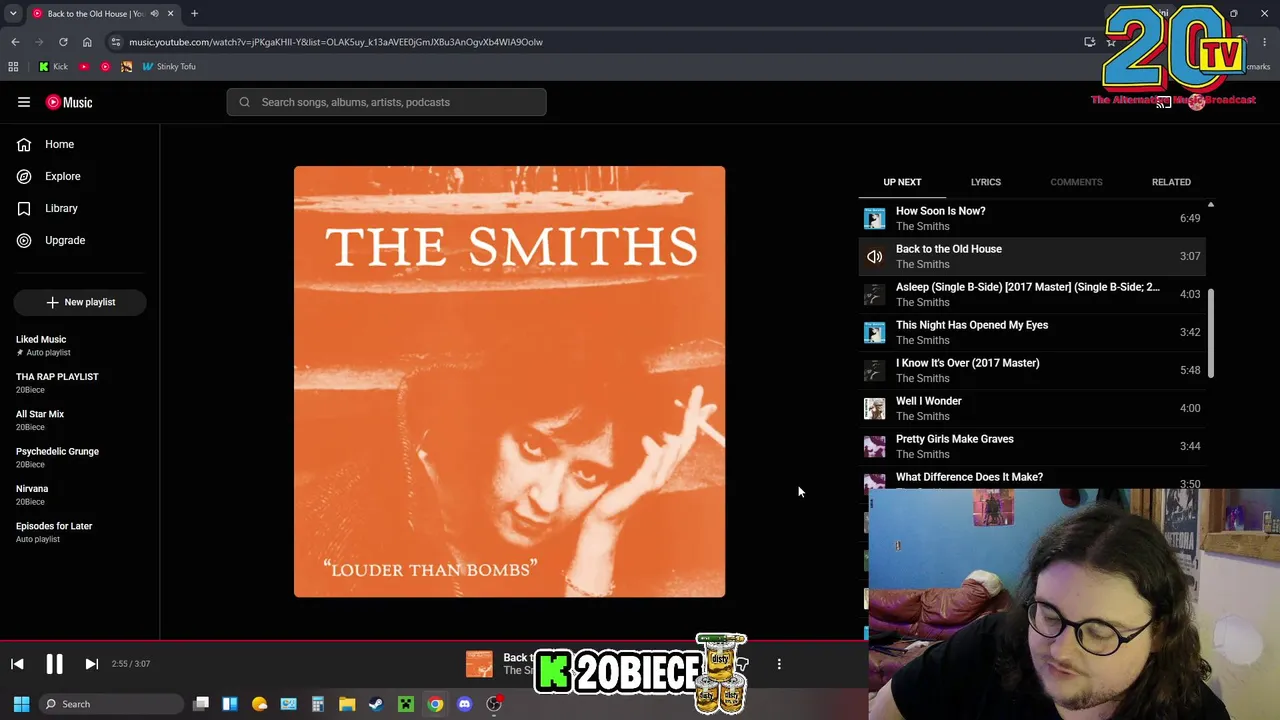Viewport: 1280px width, 720px height.
Task: Launch Steam from the taskbar
Action: (376, 704)
